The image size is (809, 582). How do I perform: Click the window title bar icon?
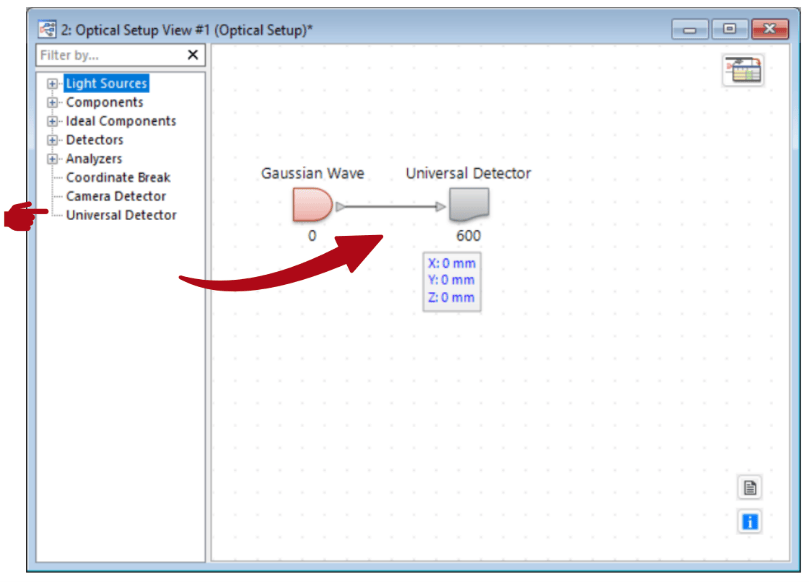[x=47, y=29]
